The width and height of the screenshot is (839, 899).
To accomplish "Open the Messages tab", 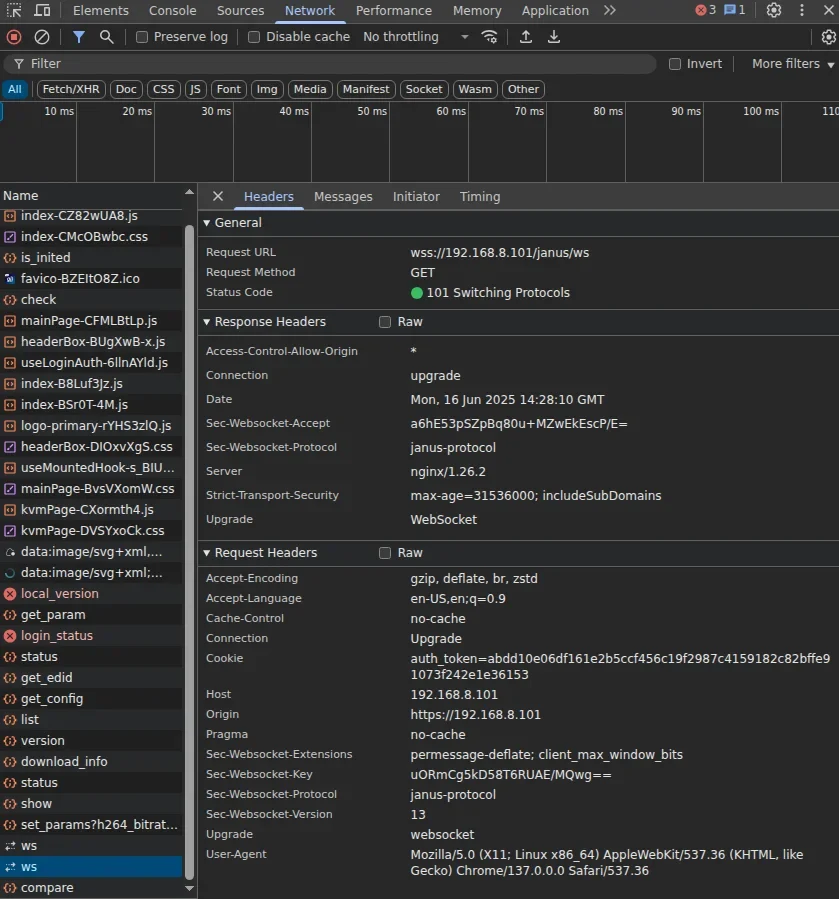I will point(344,197).
